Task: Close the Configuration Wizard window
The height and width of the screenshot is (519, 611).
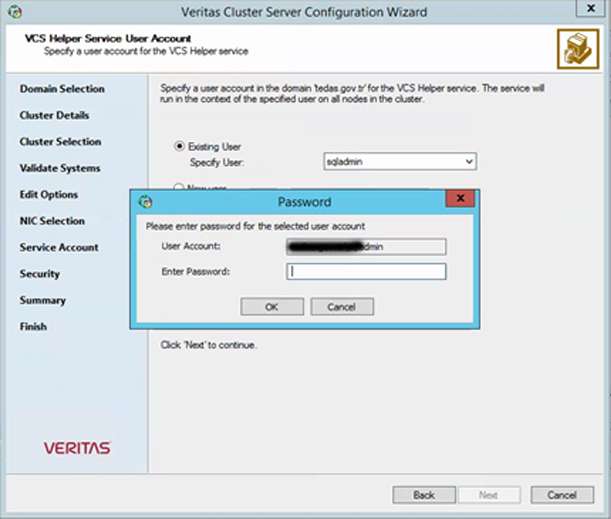Action: coord(591,8)
